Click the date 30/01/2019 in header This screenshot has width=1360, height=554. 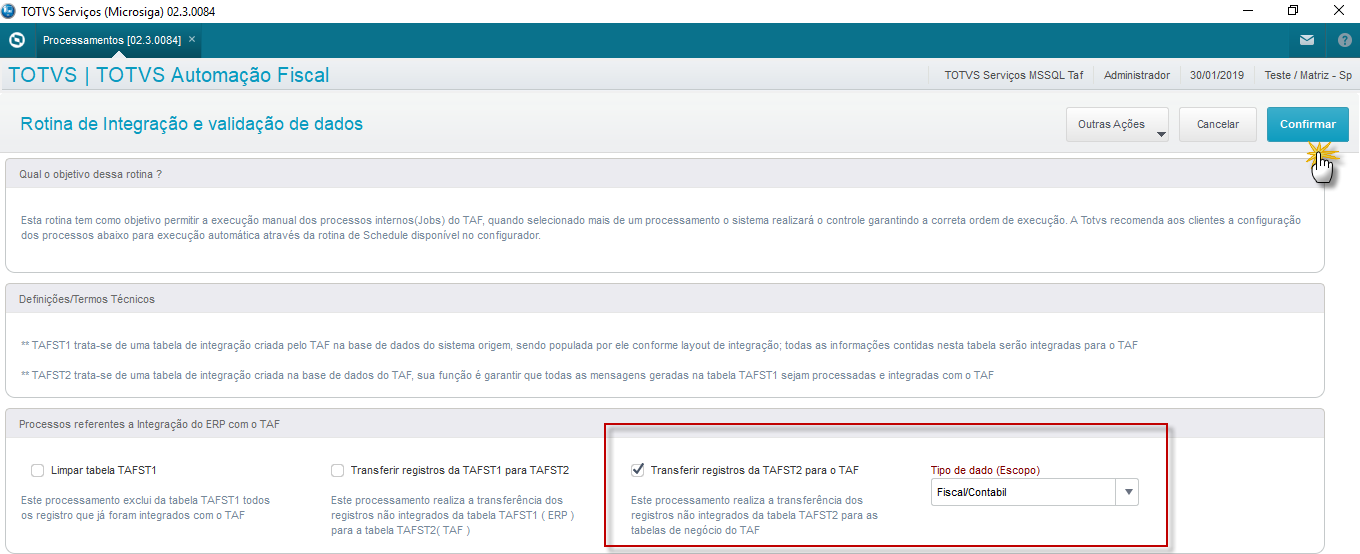(x=1217, y=75)
